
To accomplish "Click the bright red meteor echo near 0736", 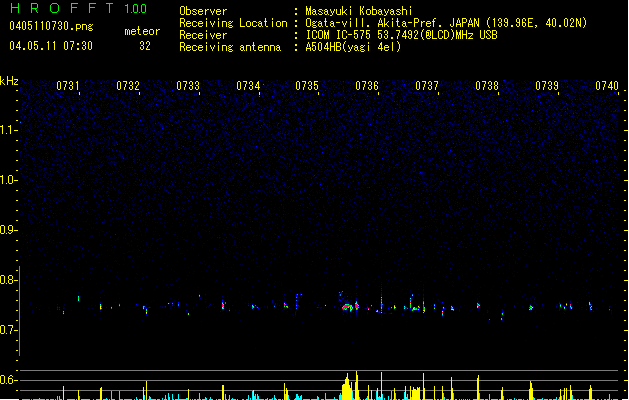I will [348, 307].
